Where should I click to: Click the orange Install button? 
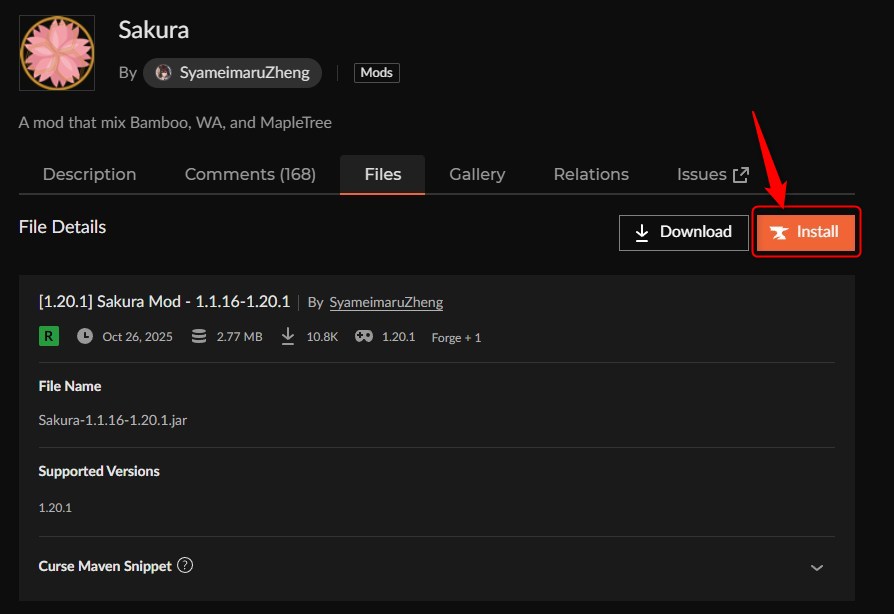click(806, 232)
